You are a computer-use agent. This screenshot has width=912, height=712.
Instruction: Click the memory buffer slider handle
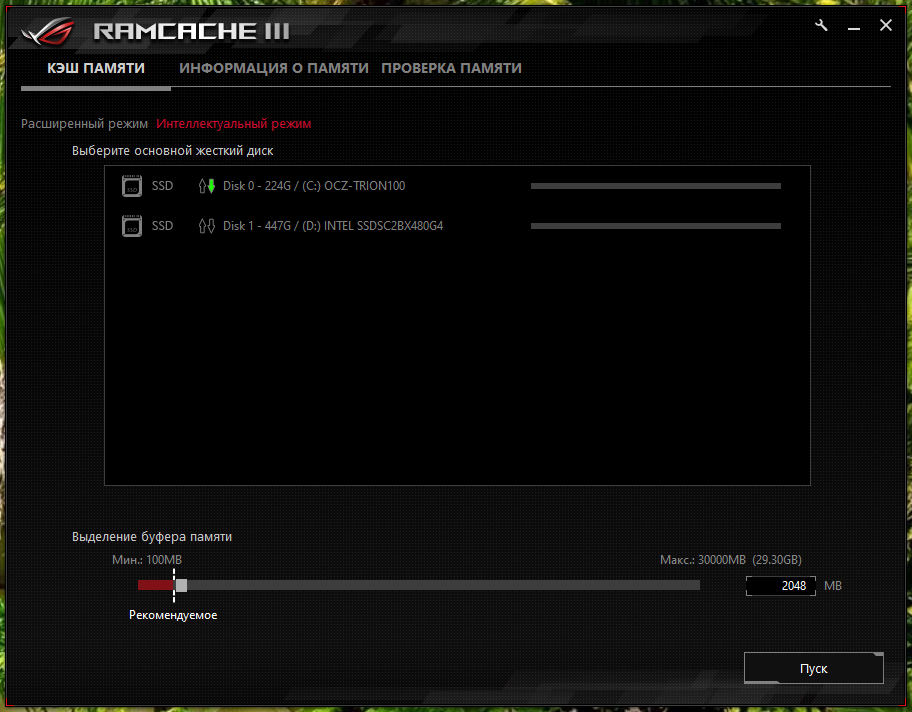[181, 585]
